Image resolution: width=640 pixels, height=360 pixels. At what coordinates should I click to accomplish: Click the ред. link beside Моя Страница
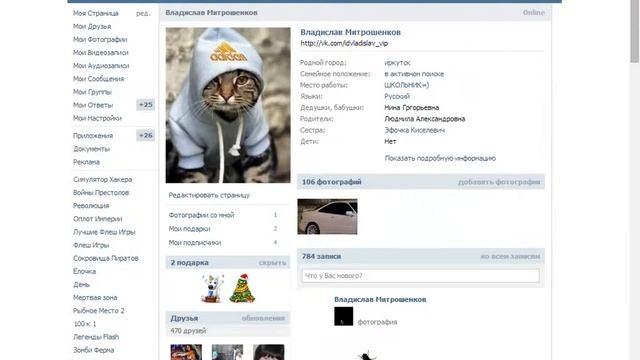pos(143,13)
